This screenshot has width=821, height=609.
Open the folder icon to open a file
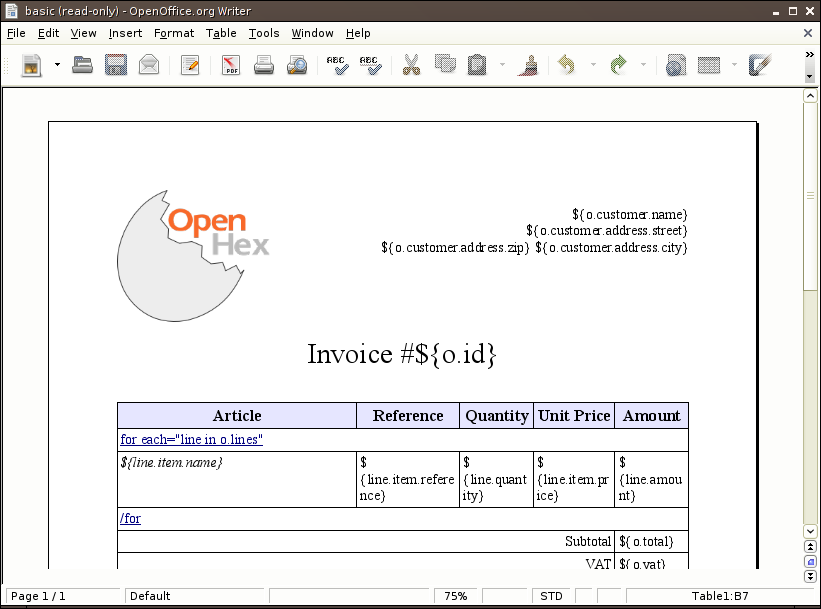pyautogui.click(x=83, y=66)
